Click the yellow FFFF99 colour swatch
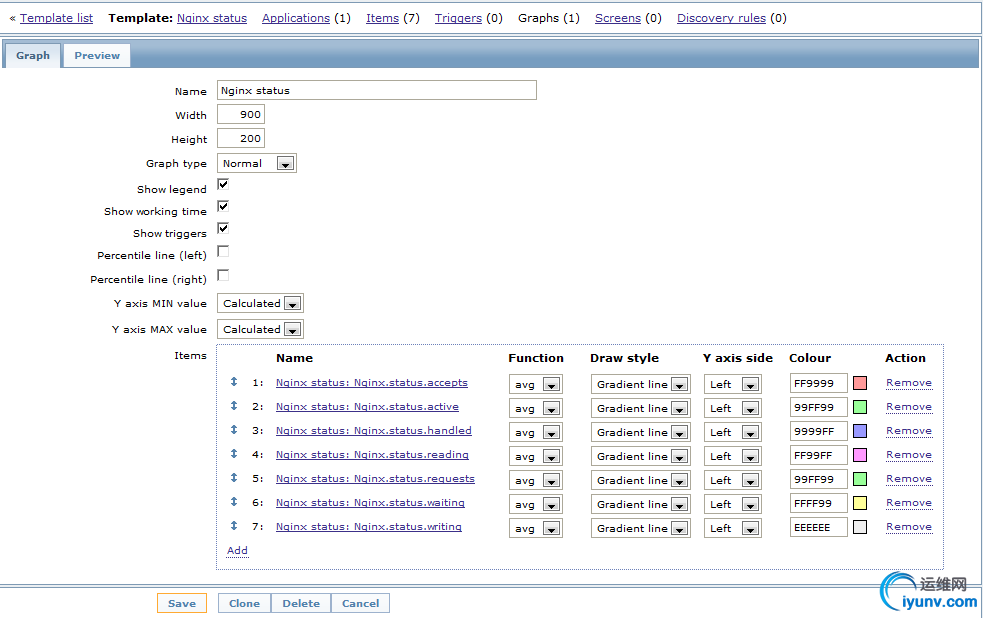 860,503
